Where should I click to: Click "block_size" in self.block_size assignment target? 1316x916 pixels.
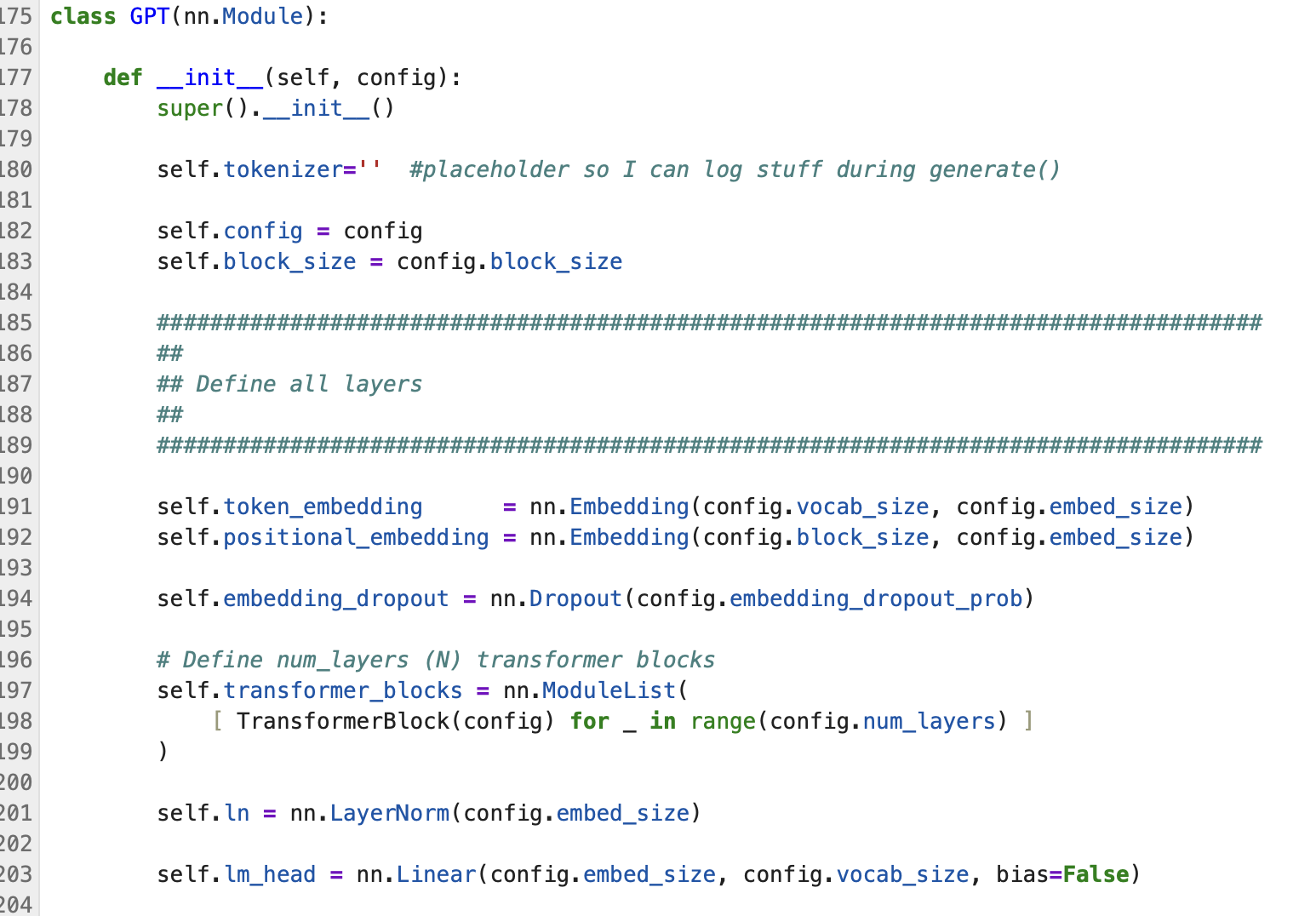289,261
